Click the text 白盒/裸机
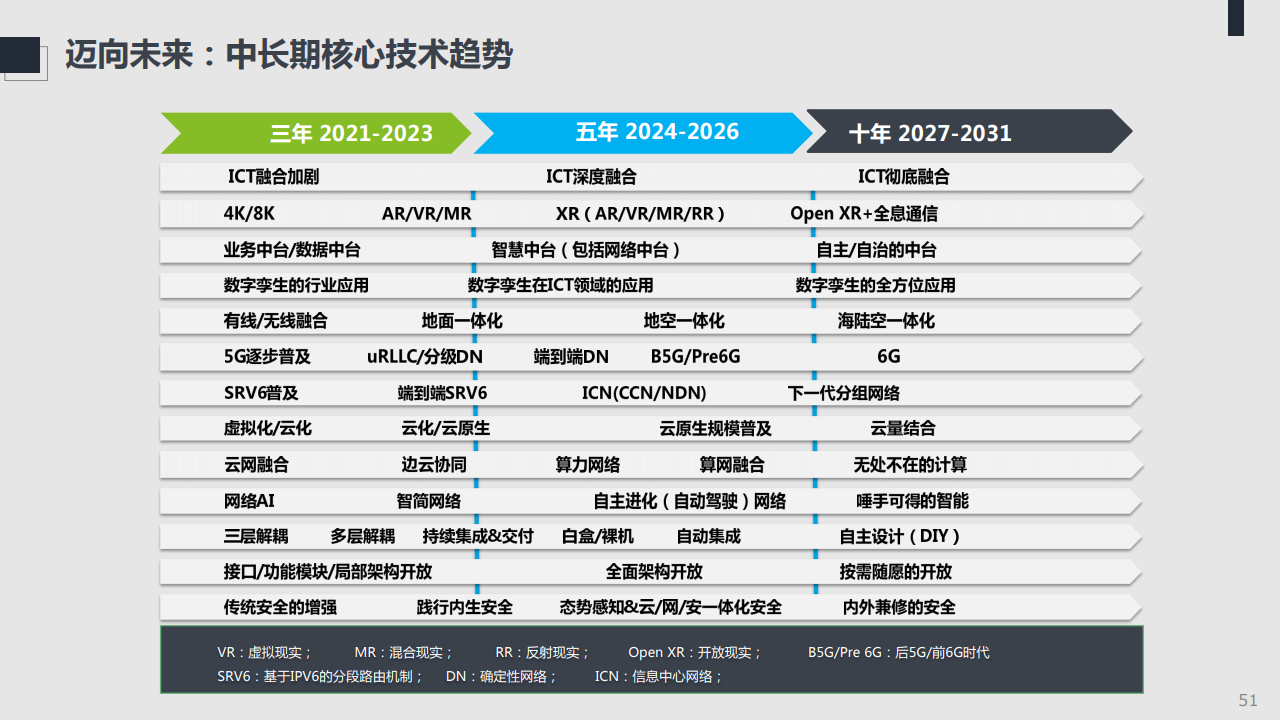Viewport: 1280px width, 720px height. (598, 536)
